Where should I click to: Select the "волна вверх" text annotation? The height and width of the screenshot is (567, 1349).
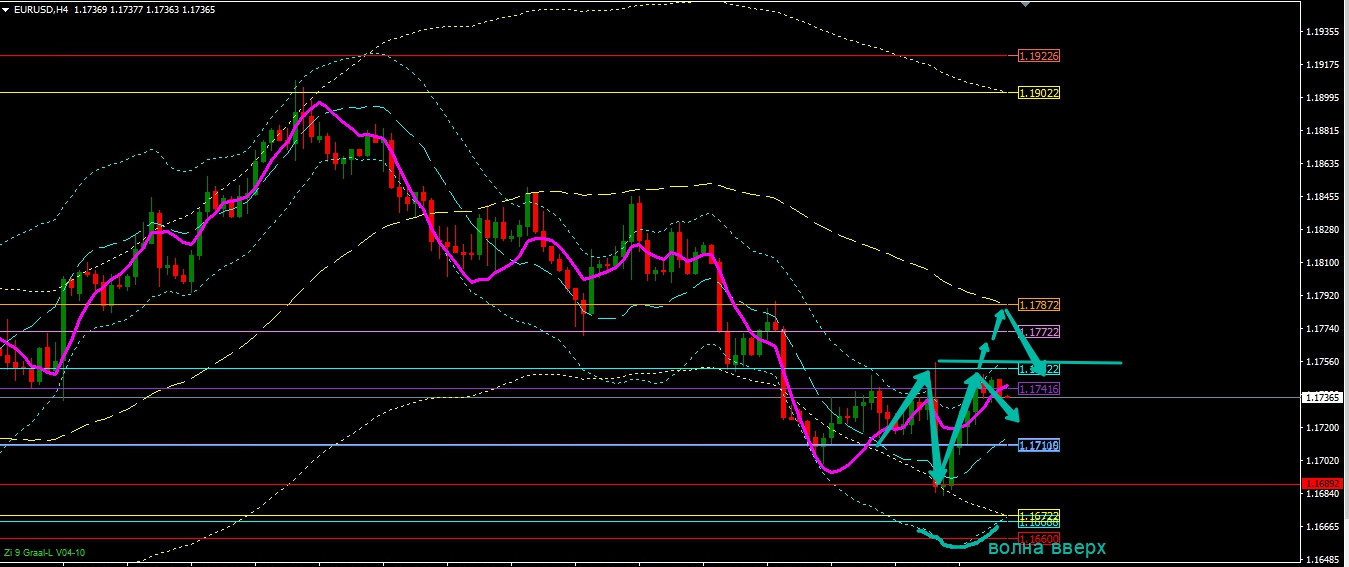[x=1046, y=548]
